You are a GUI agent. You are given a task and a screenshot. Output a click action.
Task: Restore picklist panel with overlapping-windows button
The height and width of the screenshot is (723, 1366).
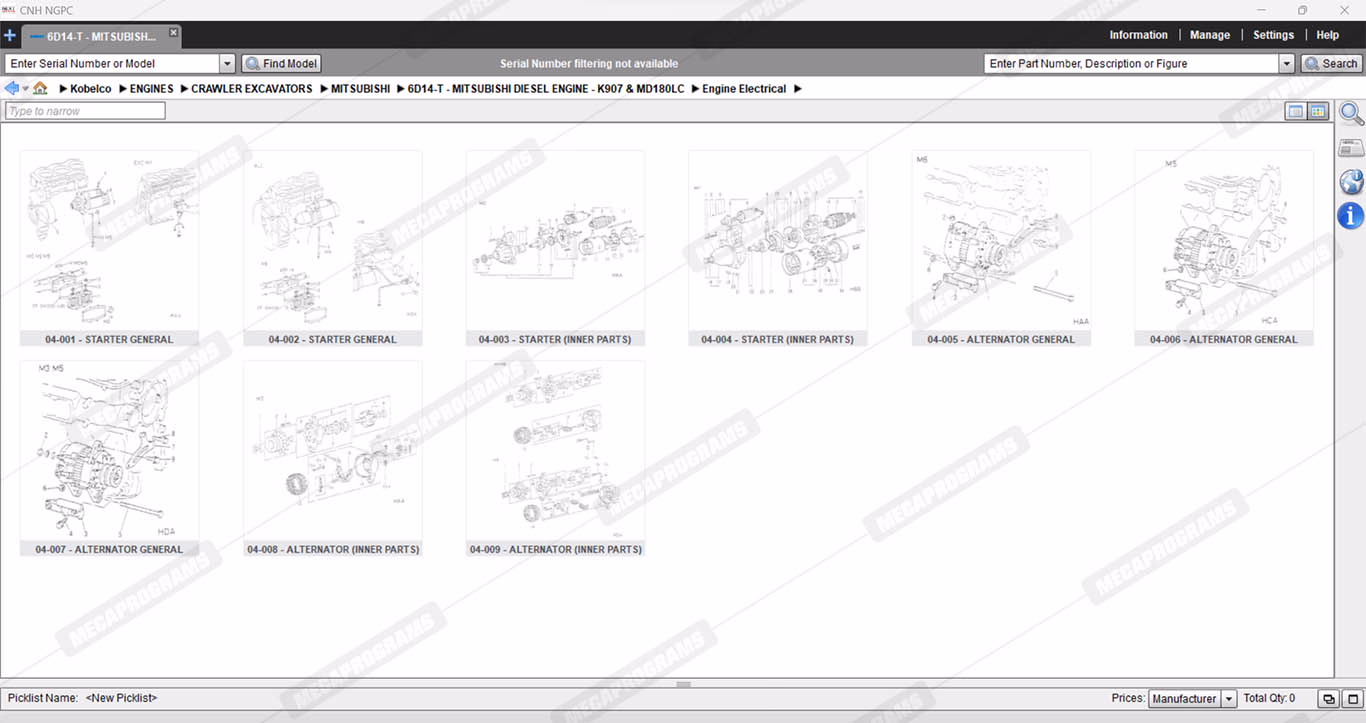(x=1328, y=699)
